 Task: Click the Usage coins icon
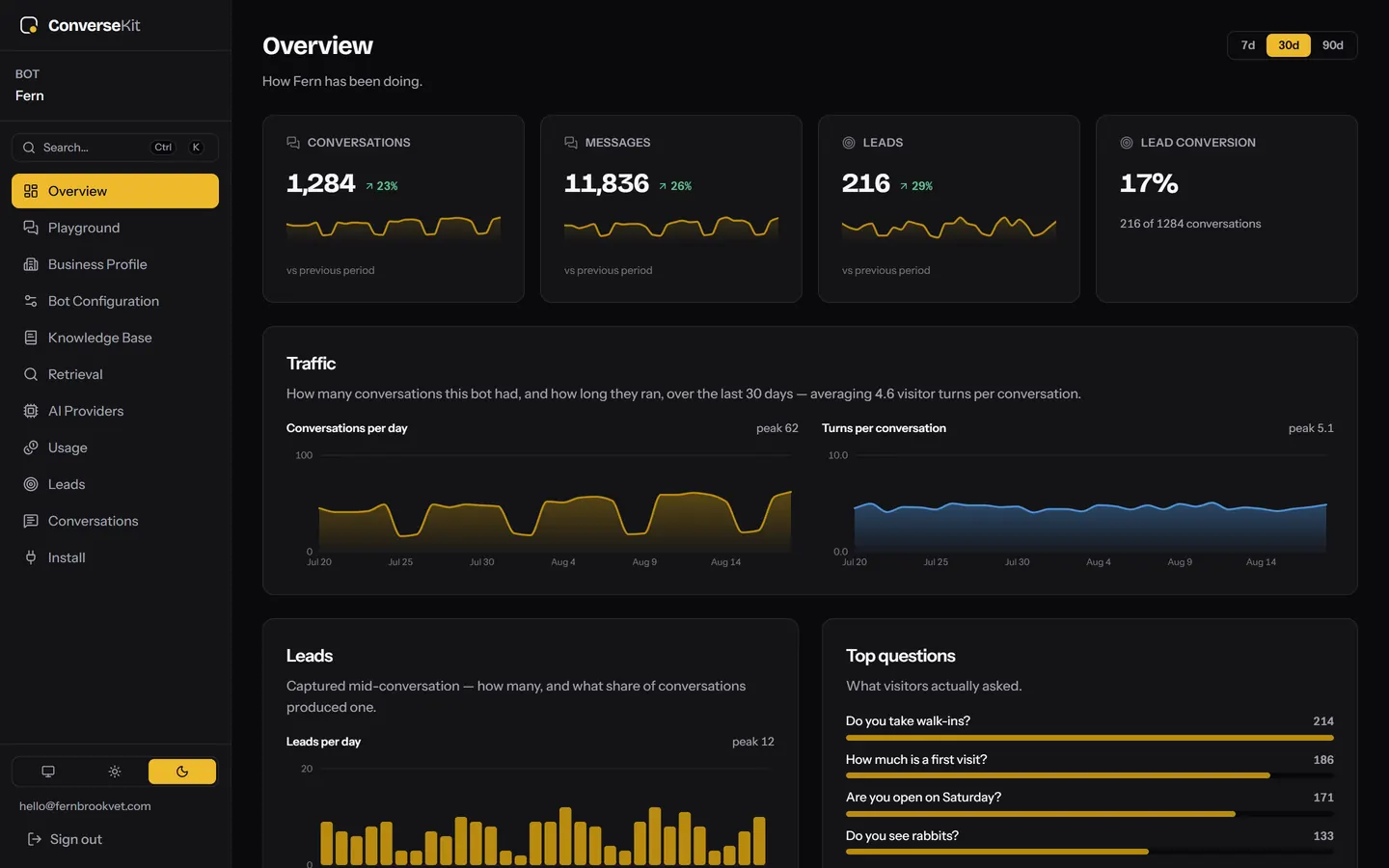pos(31,448)
